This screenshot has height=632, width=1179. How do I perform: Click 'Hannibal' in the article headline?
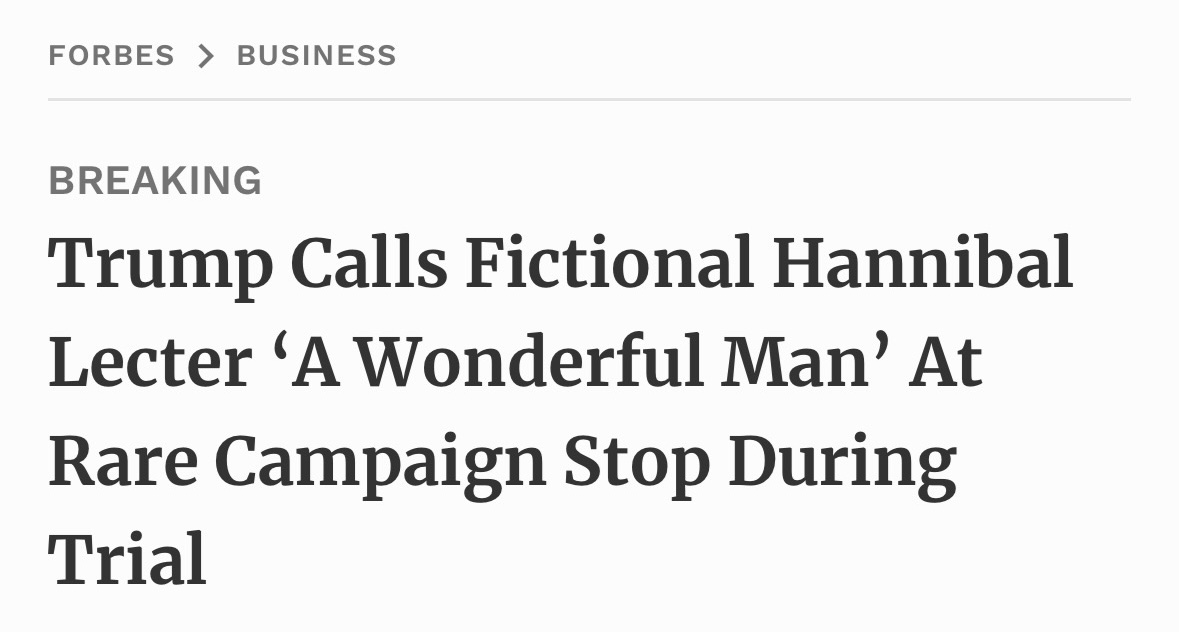click(922, 263)
